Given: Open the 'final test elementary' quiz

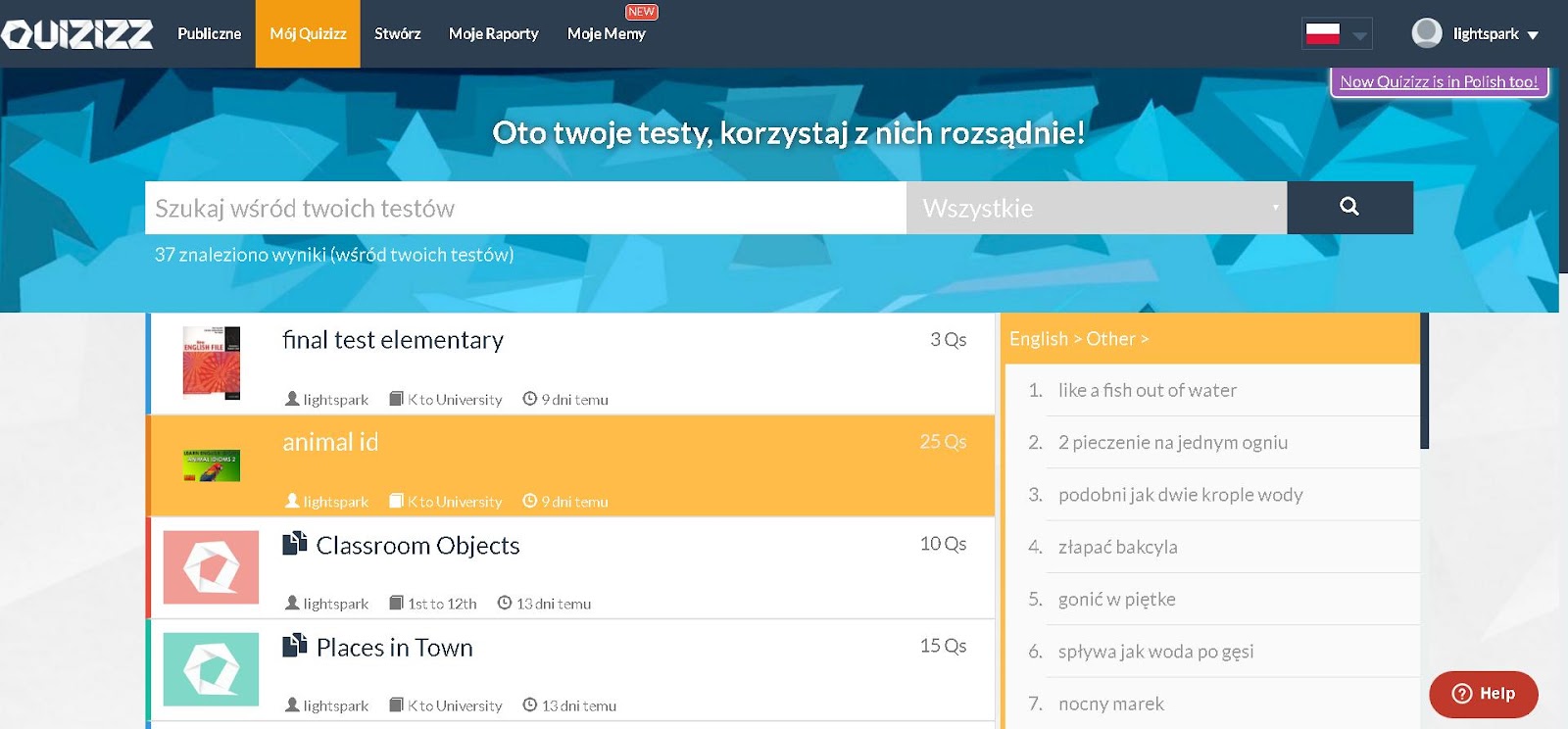Looking at the screenshot, I should 393,340.
